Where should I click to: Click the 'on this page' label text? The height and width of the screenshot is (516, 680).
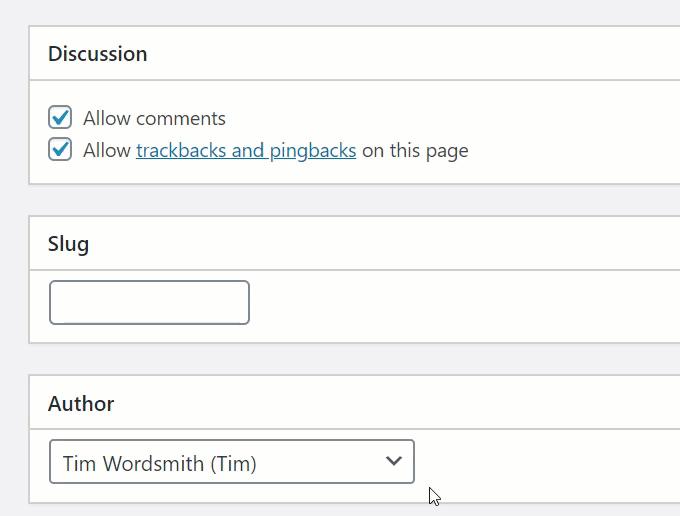[415, 150]
